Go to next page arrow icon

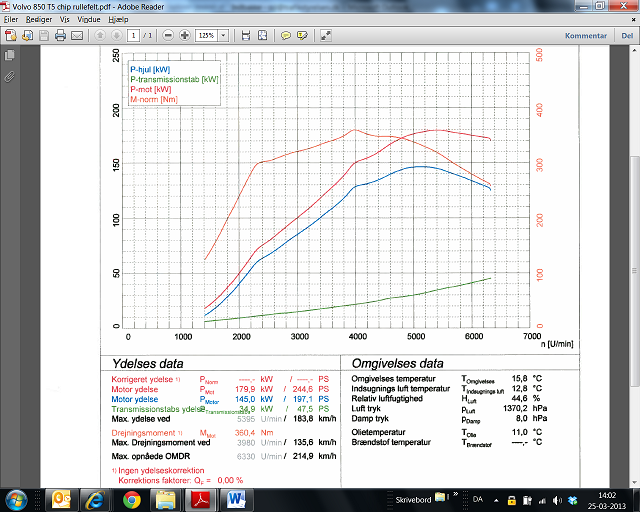[x=116, y=36]
